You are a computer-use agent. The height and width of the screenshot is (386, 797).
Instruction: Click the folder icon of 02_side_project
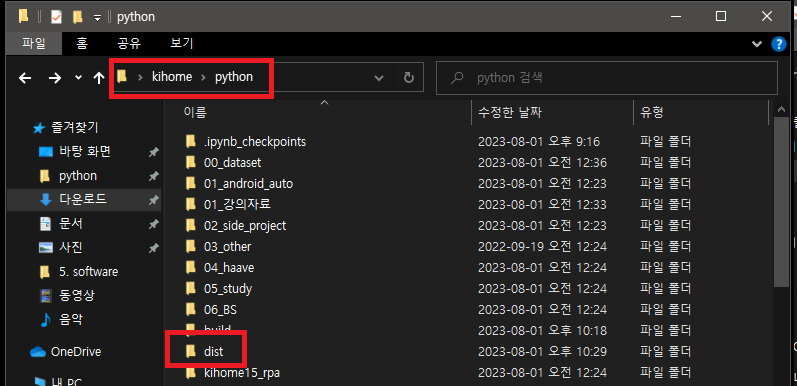(191, 225)
